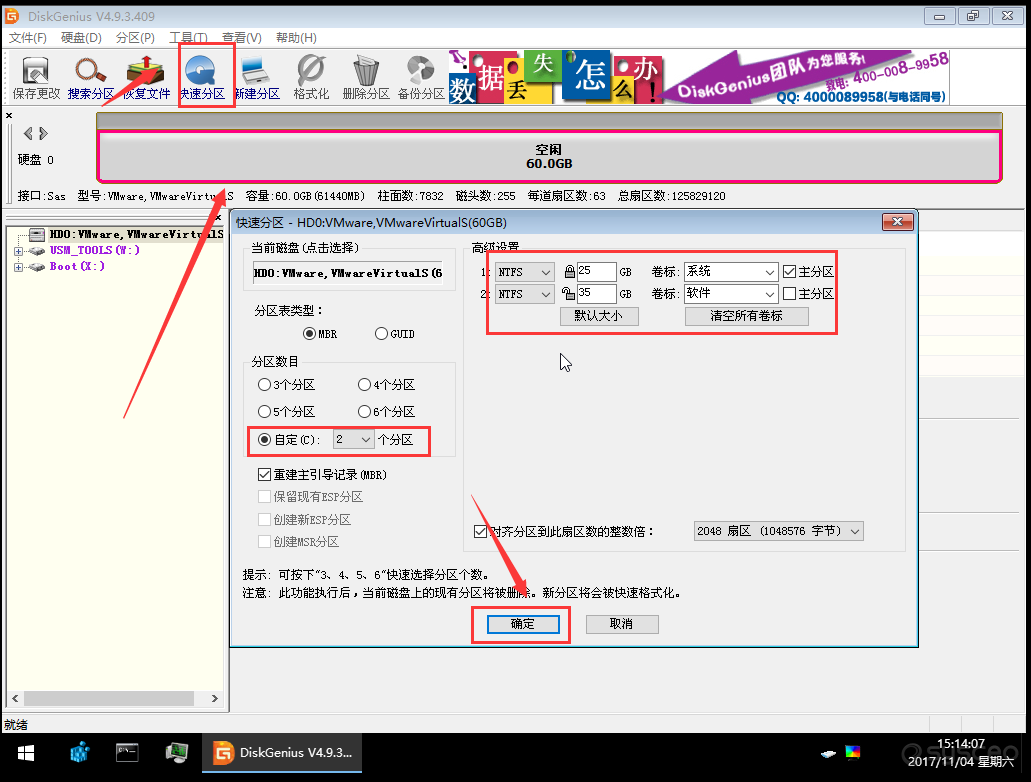1031x782 pixels.
Task: Toggle size lock icon for partition 2
Action: [x=569, y=293]
